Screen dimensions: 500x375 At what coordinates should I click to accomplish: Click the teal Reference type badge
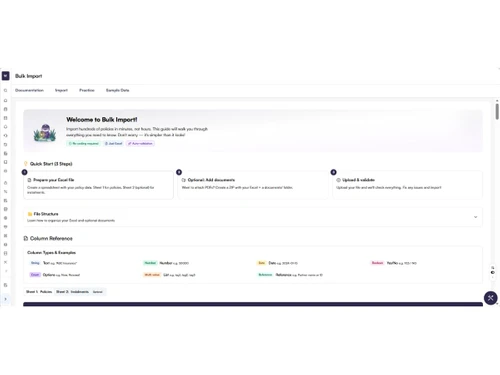click(x=265, y=275)
